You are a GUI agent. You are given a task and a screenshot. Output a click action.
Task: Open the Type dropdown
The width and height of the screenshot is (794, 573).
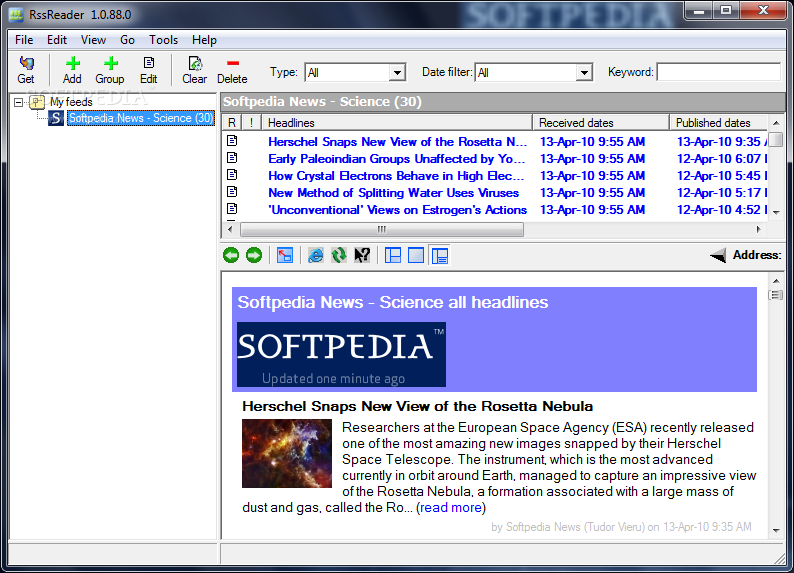click(398, 72)
